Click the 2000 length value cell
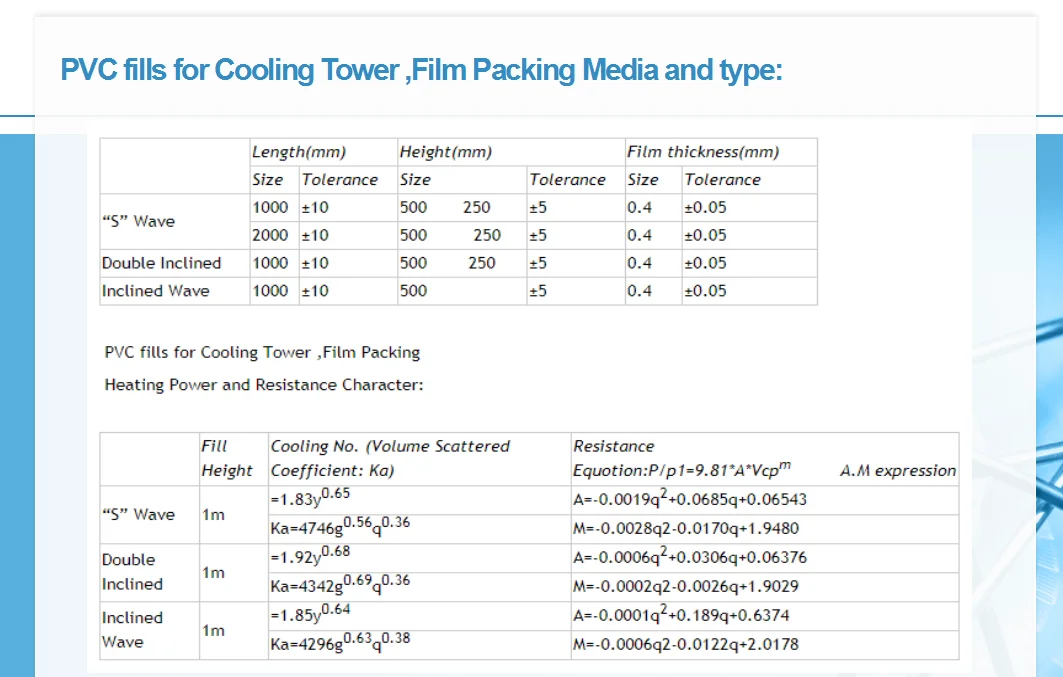 tap(269, 235)
